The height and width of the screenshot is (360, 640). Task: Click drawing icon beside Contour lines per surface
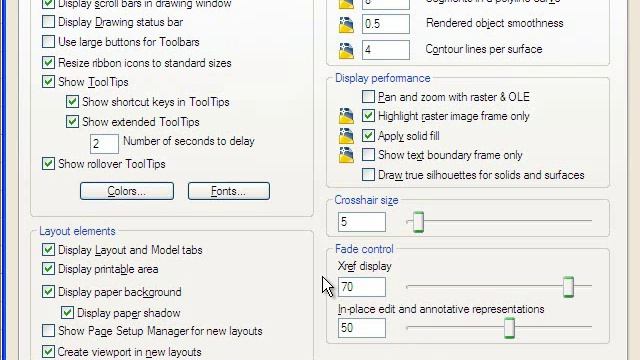pyautogui.click(x=346, y=51)
